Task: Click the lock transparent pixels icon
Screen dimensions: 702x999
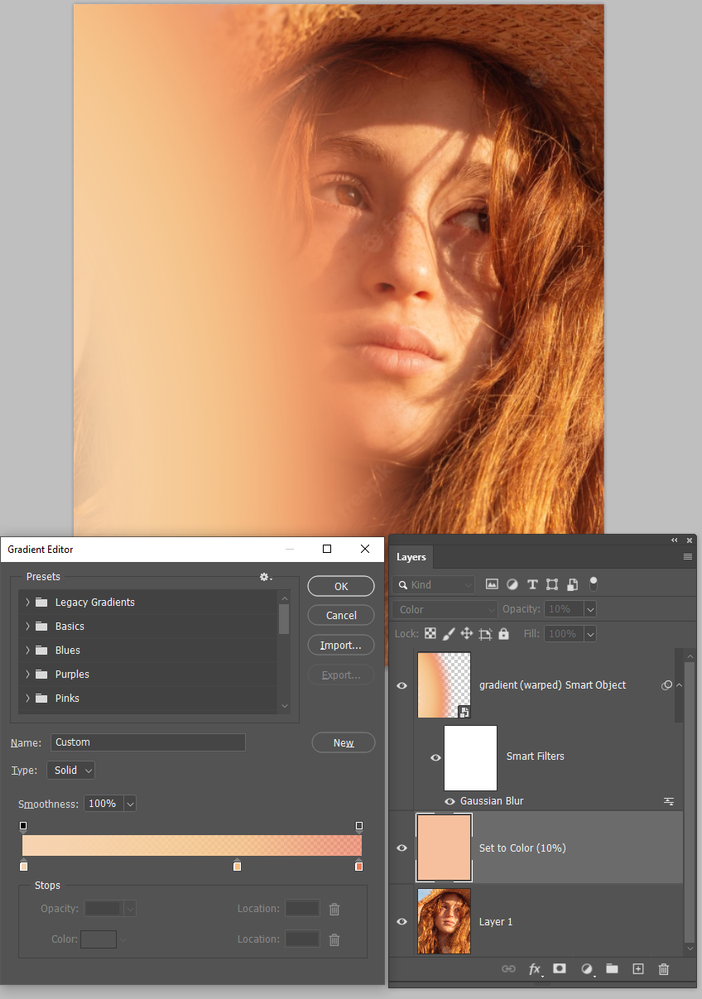Action: click(431, 634)
